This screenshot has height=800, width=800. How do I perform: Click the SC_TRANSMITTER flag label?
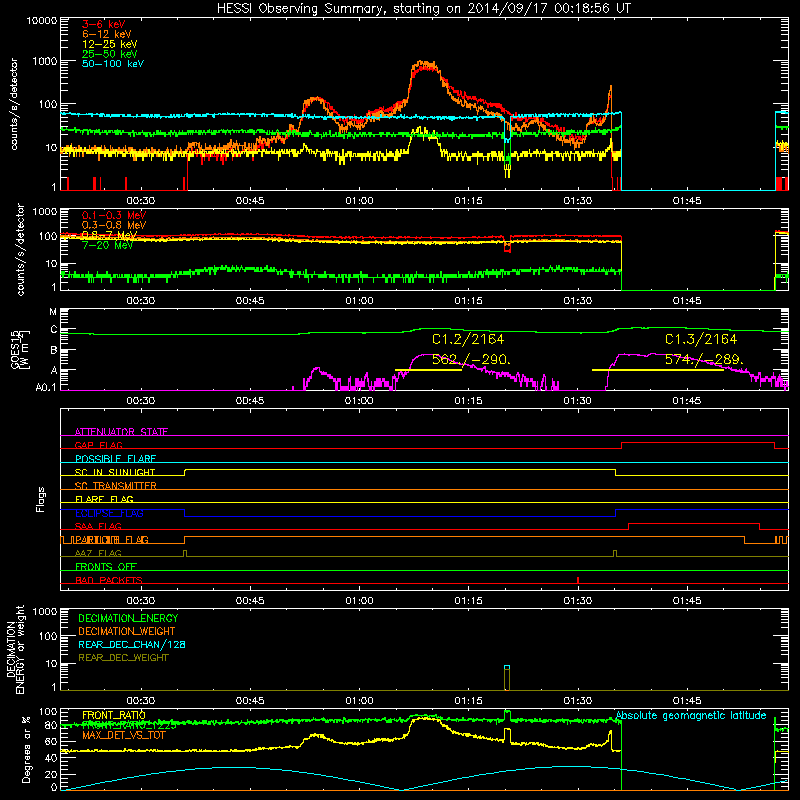(x=116, y=486)
